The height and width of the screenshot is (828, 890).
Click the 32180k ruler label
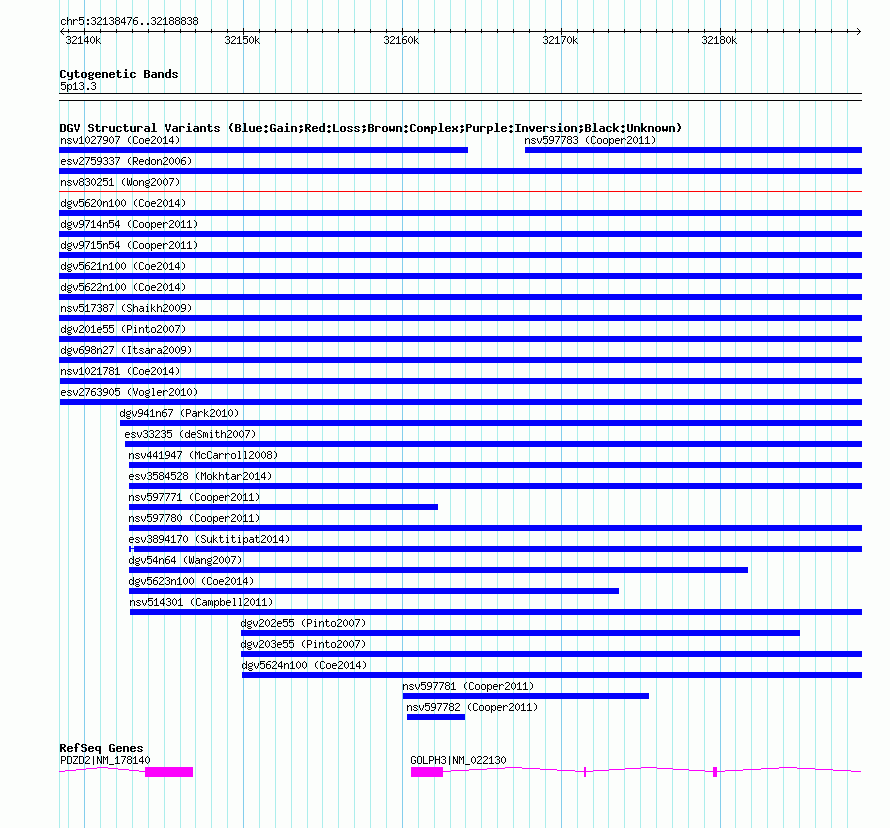point(719,40)
